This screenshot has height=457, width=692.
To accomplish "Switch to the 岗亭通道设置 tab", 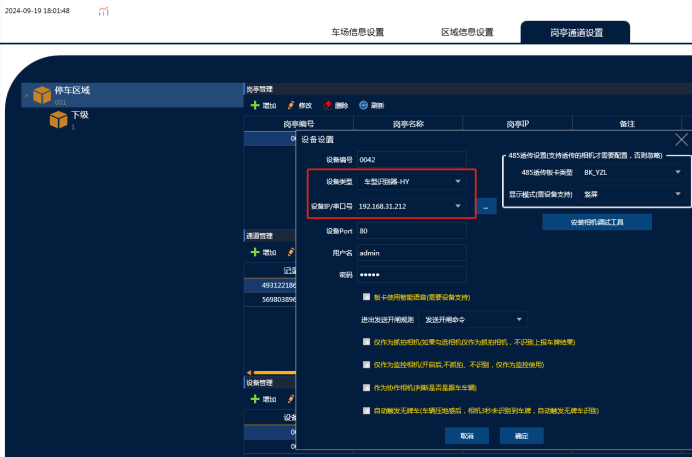I will click(x=576, y=33).
